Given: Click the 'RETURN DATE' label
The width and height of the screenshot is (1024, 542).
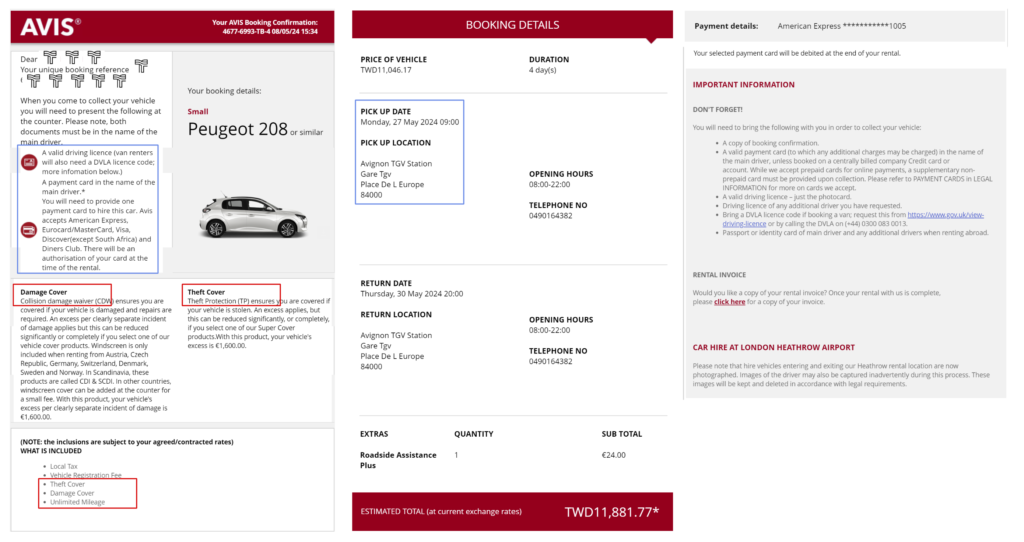Looking at the screenshot, I should [x=386, y=283].
